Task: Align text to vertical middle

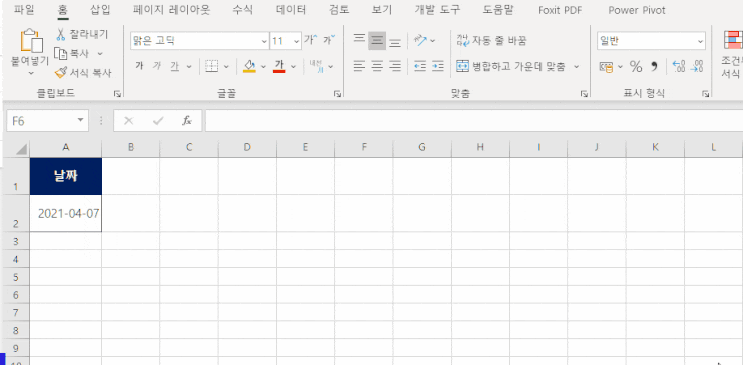Action: pyautogui.click(x=377, y=41)
